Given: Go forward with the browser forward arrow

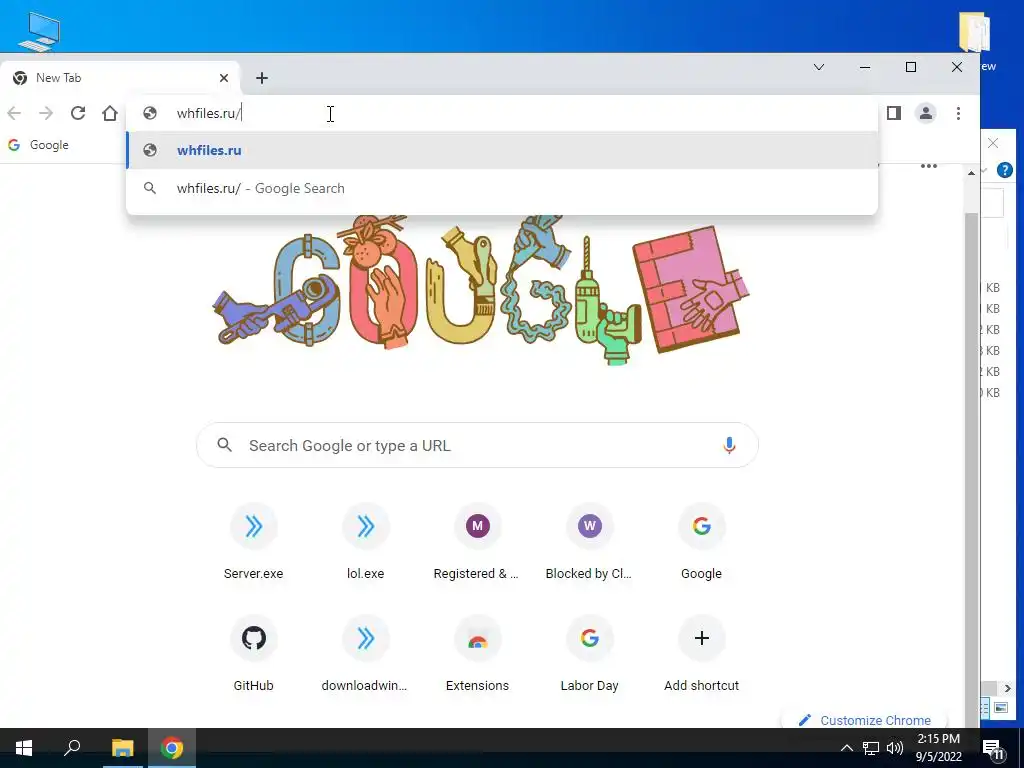Looking at the screenshot, I should click(46, 113).
